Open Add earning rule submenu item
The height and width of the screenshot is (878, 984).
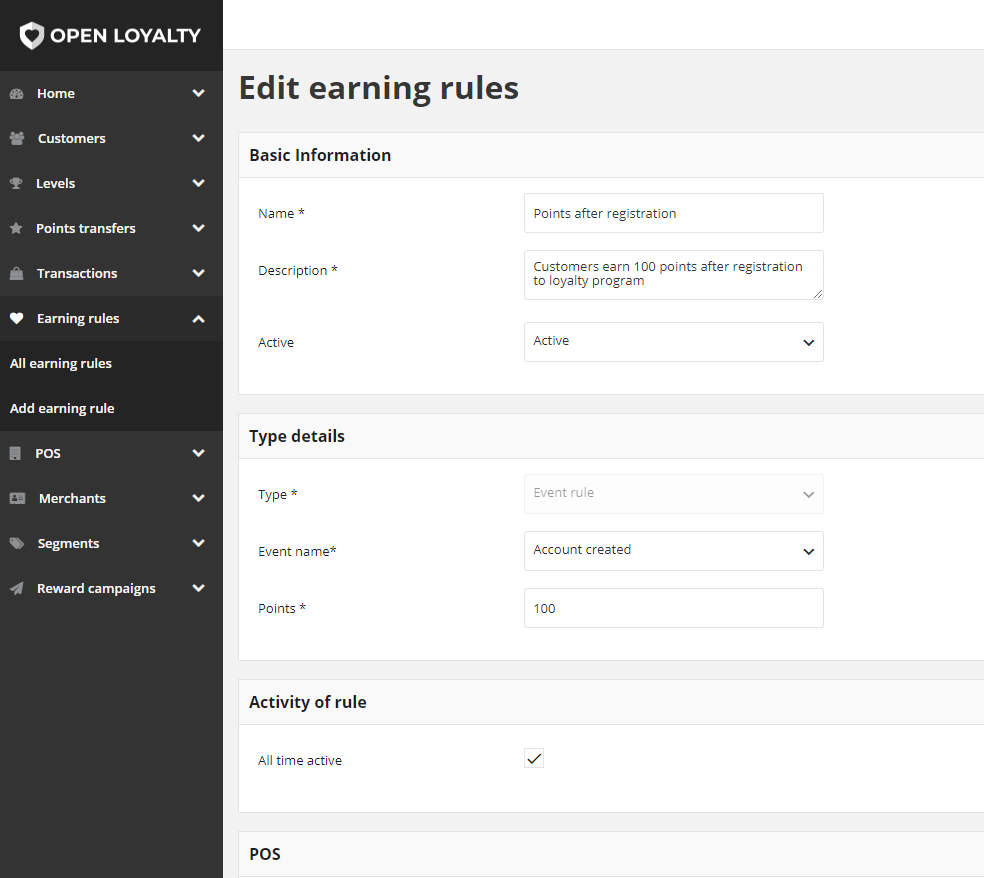[x=62, y=409]
